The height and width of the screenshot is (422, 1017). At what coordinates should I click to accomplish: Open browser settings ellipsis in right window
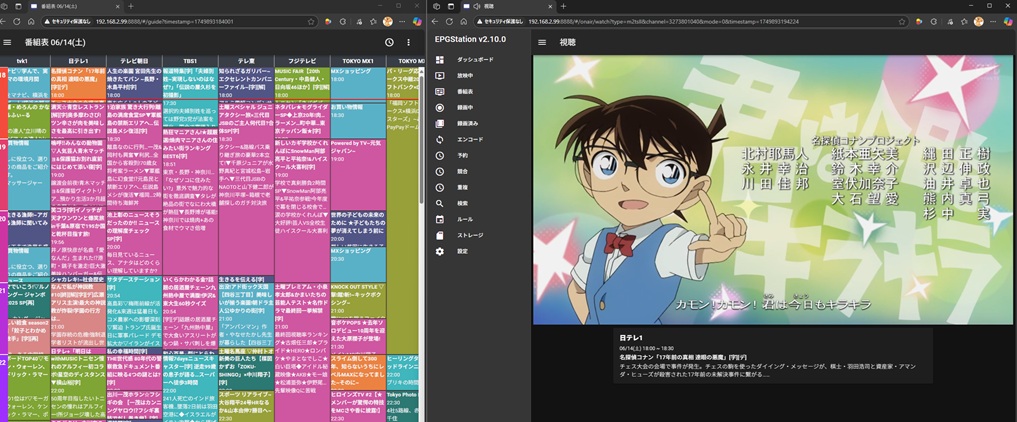click(994, 21)
